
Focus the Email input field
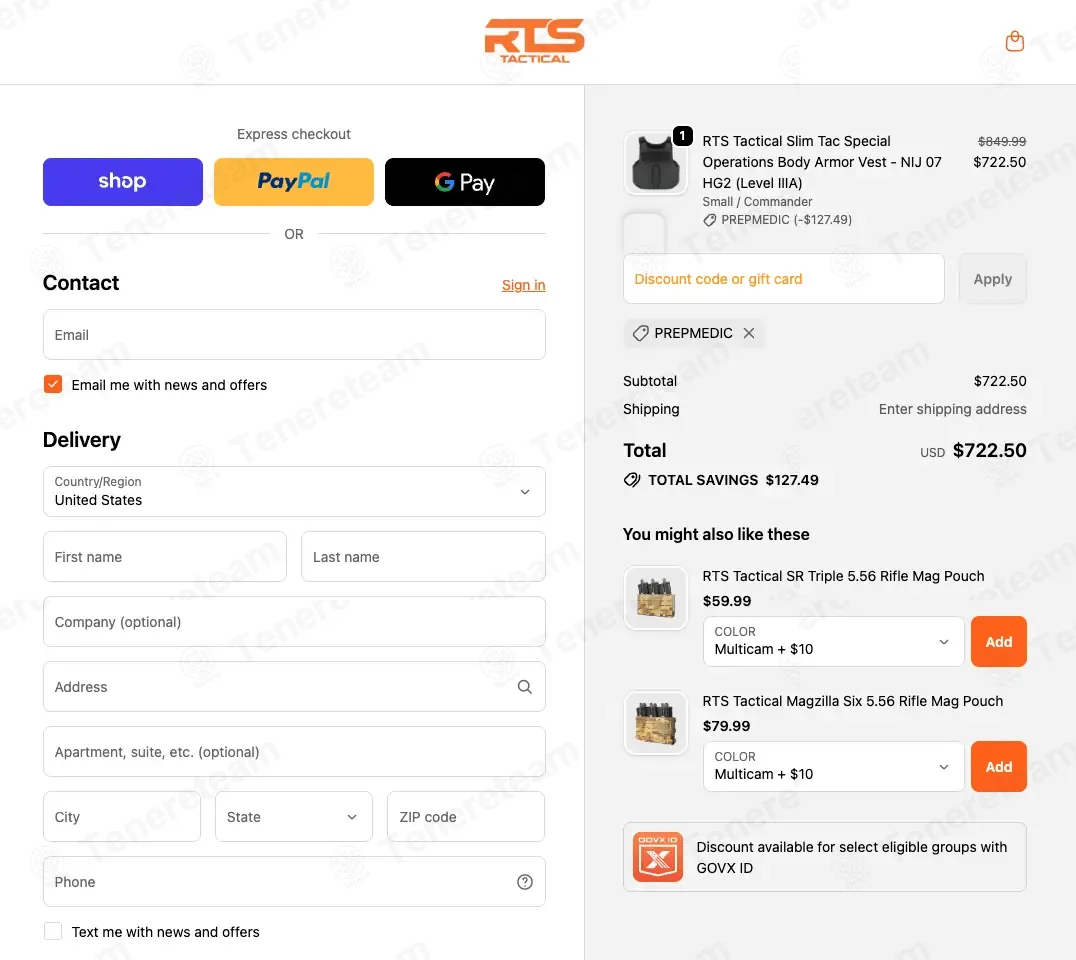tap(294, 334)
